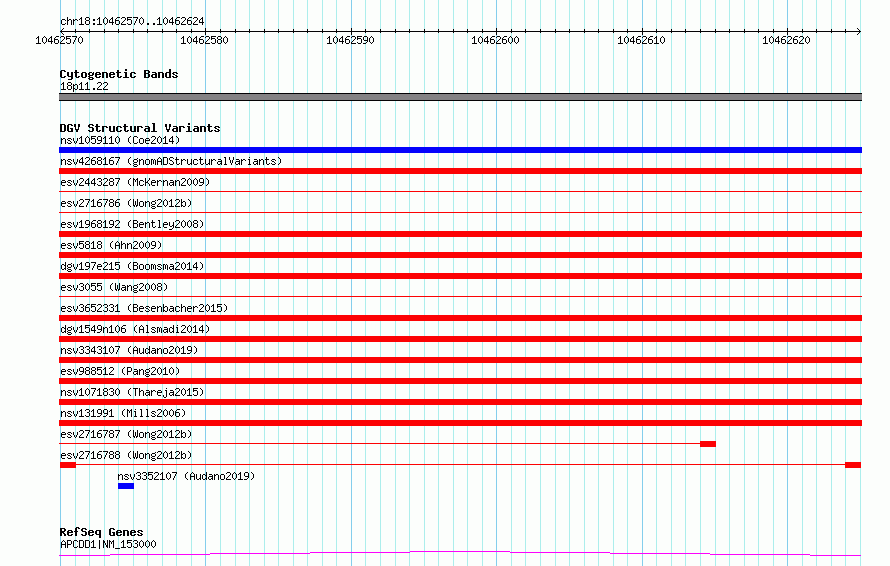Select the blue nsv1059110 variant bar
The height and width of the screenshot is (566, 890).
[x=460, y=150]
